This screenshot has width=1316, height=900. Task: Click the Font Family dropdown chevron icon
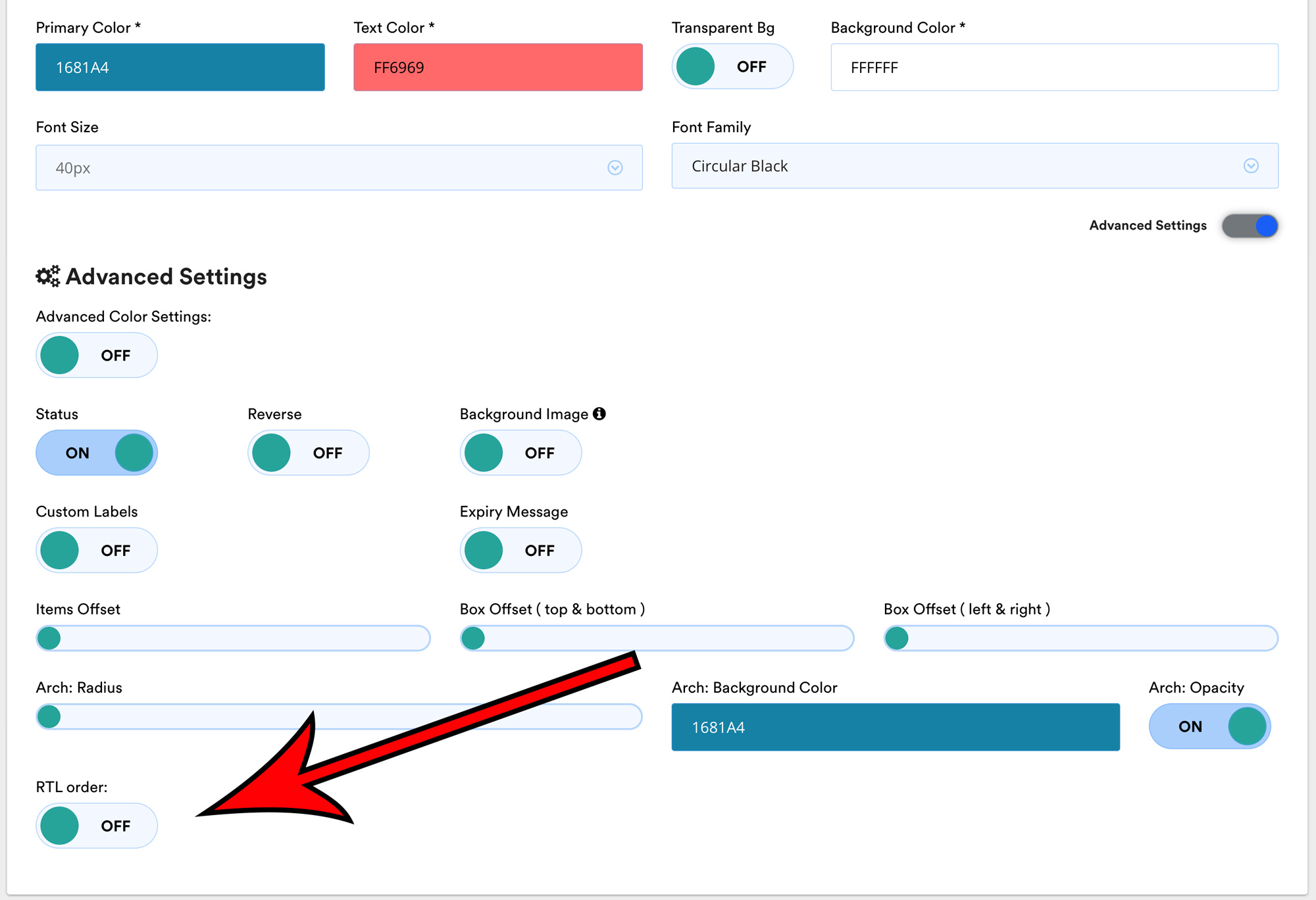pos(1251,166)
